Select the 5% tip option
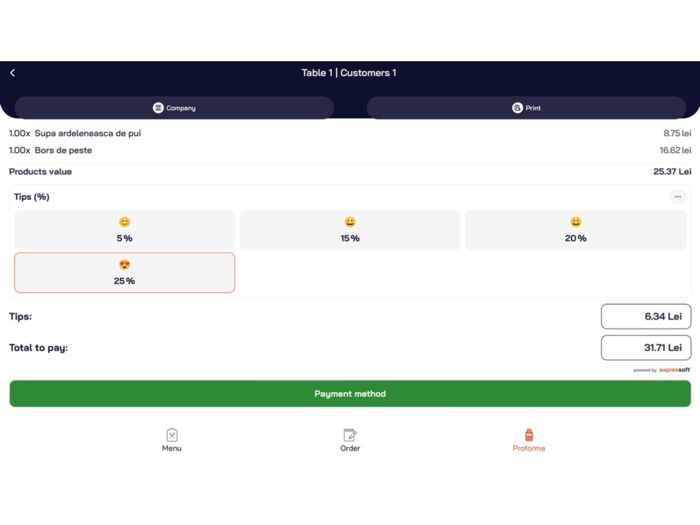 click(125, 230)
